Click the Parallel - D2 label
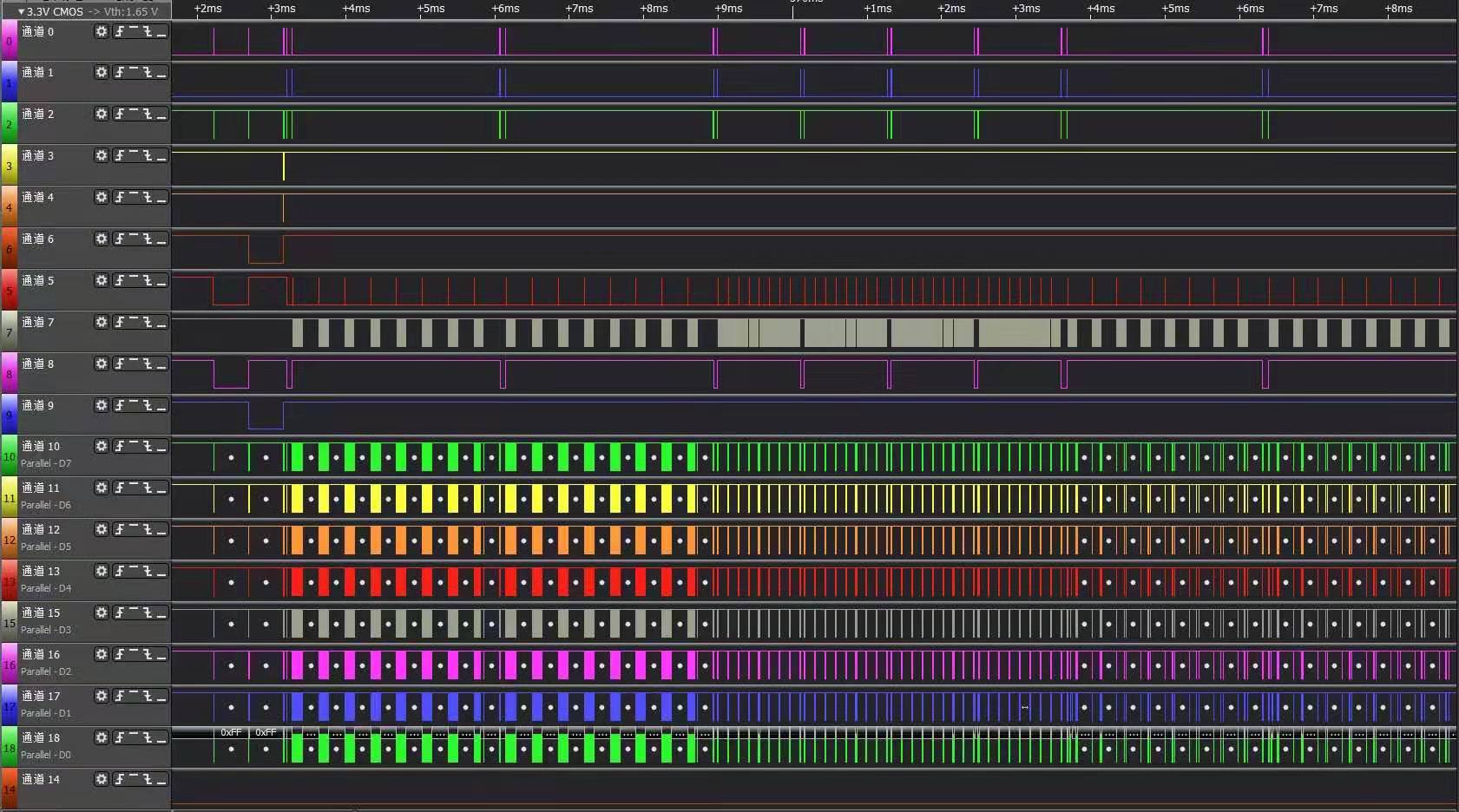Screen dimensions: 1459x812 coord(46,671)
